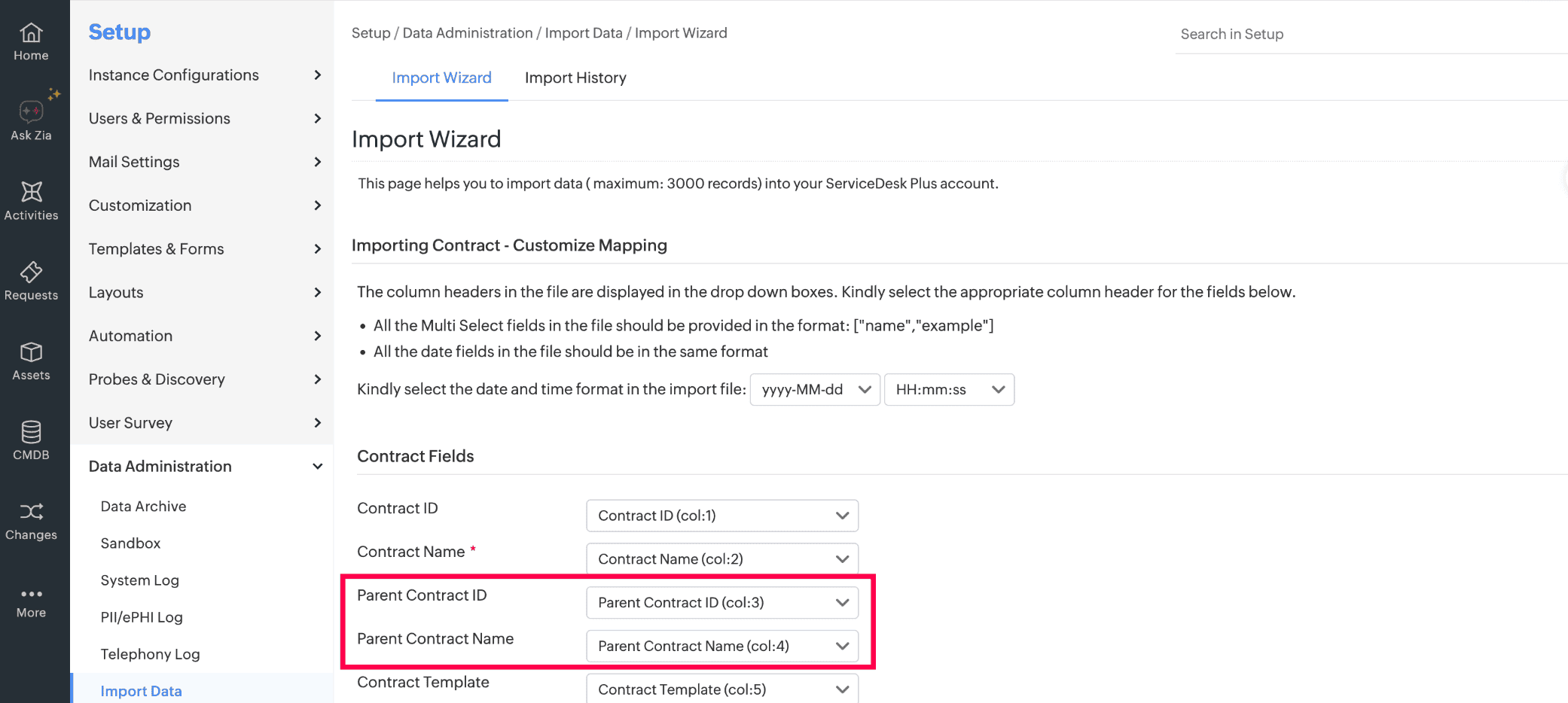Open the Assets module icon
The width and height of the screenshot is (1568, 703).
pyautogui.click(x=31, y=352)
